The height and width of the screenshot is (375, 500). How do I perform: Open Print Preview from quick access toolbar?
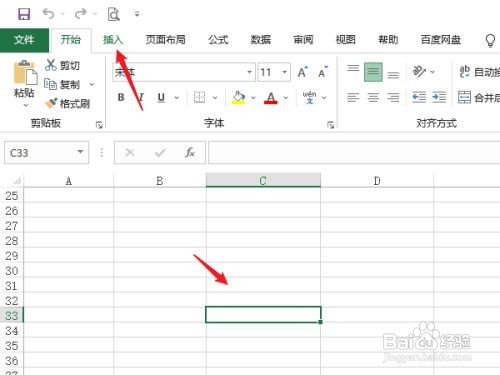[x=113, y=14]
